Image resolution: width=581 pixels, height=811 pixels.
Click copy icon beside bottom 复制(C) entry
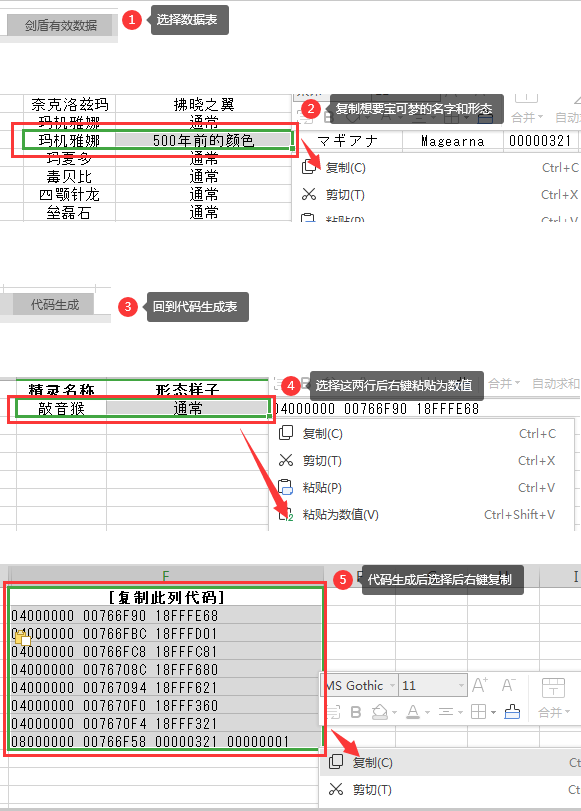(x=336, y=761)
